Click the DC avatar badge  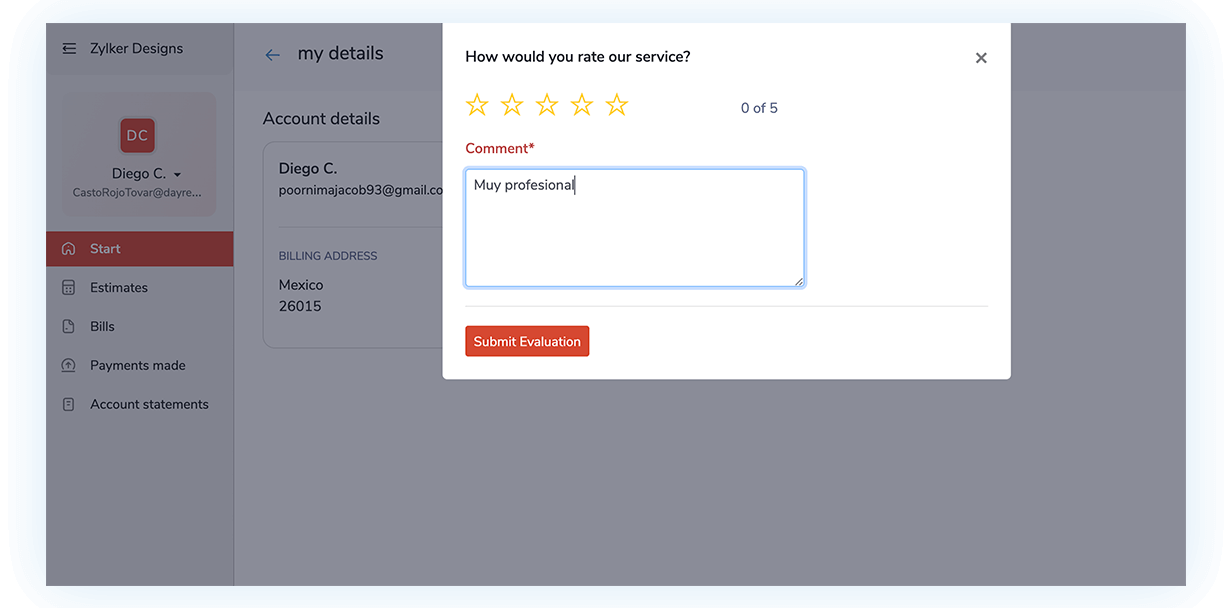pyautogui.click(x=137, y=135)
